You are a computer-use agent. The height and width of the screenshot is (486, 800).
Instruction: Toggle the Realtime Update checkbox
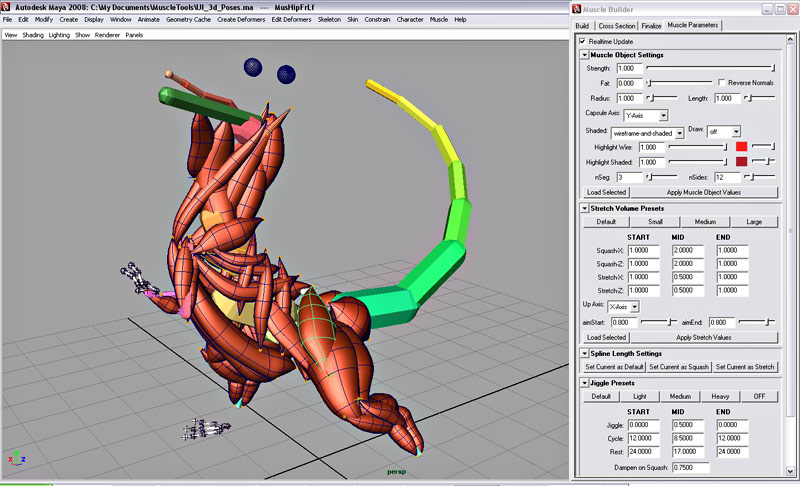pyautogui.click(x=583, y=41)
